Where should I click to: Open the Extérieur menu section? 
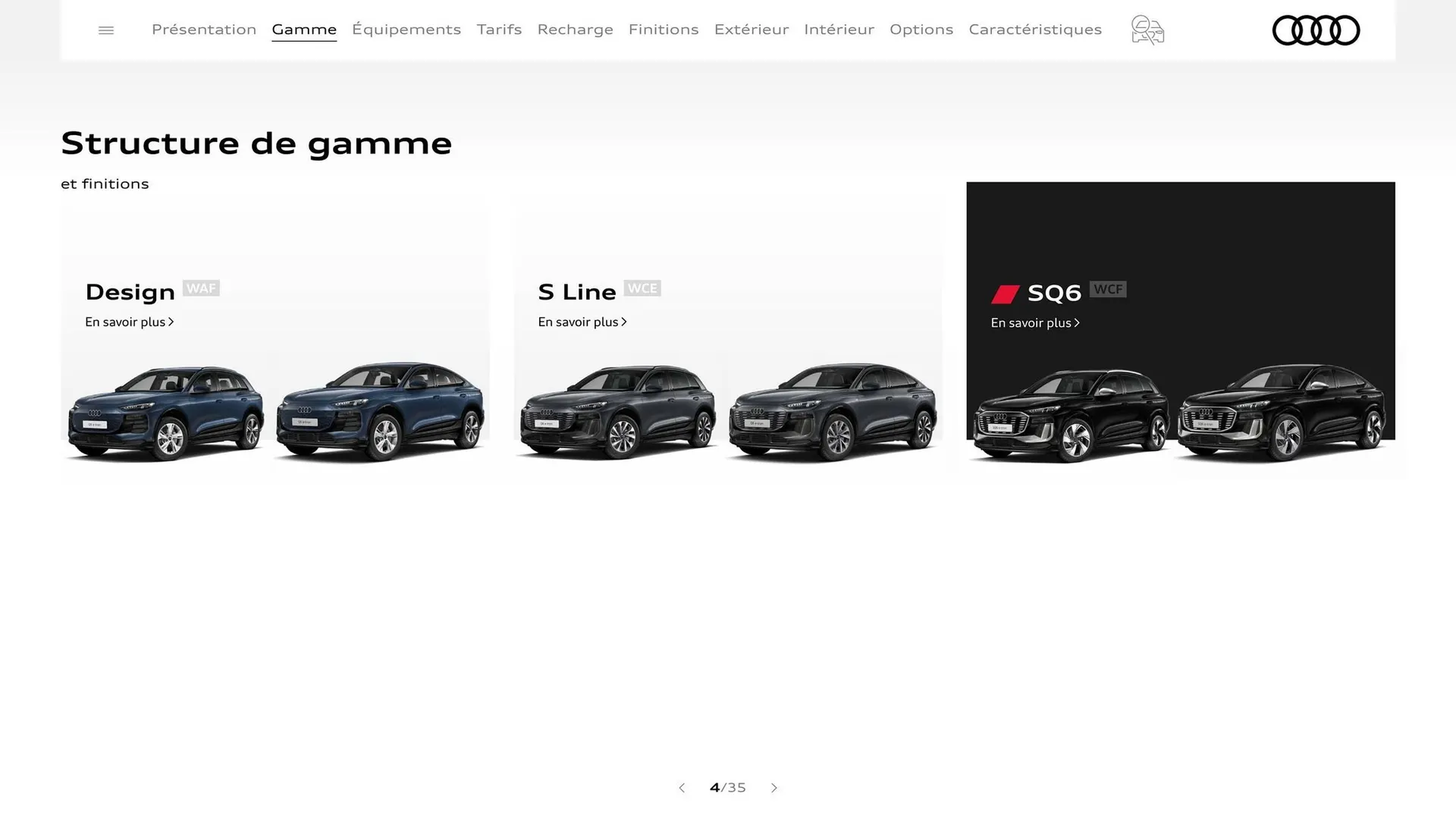point(752,30)
